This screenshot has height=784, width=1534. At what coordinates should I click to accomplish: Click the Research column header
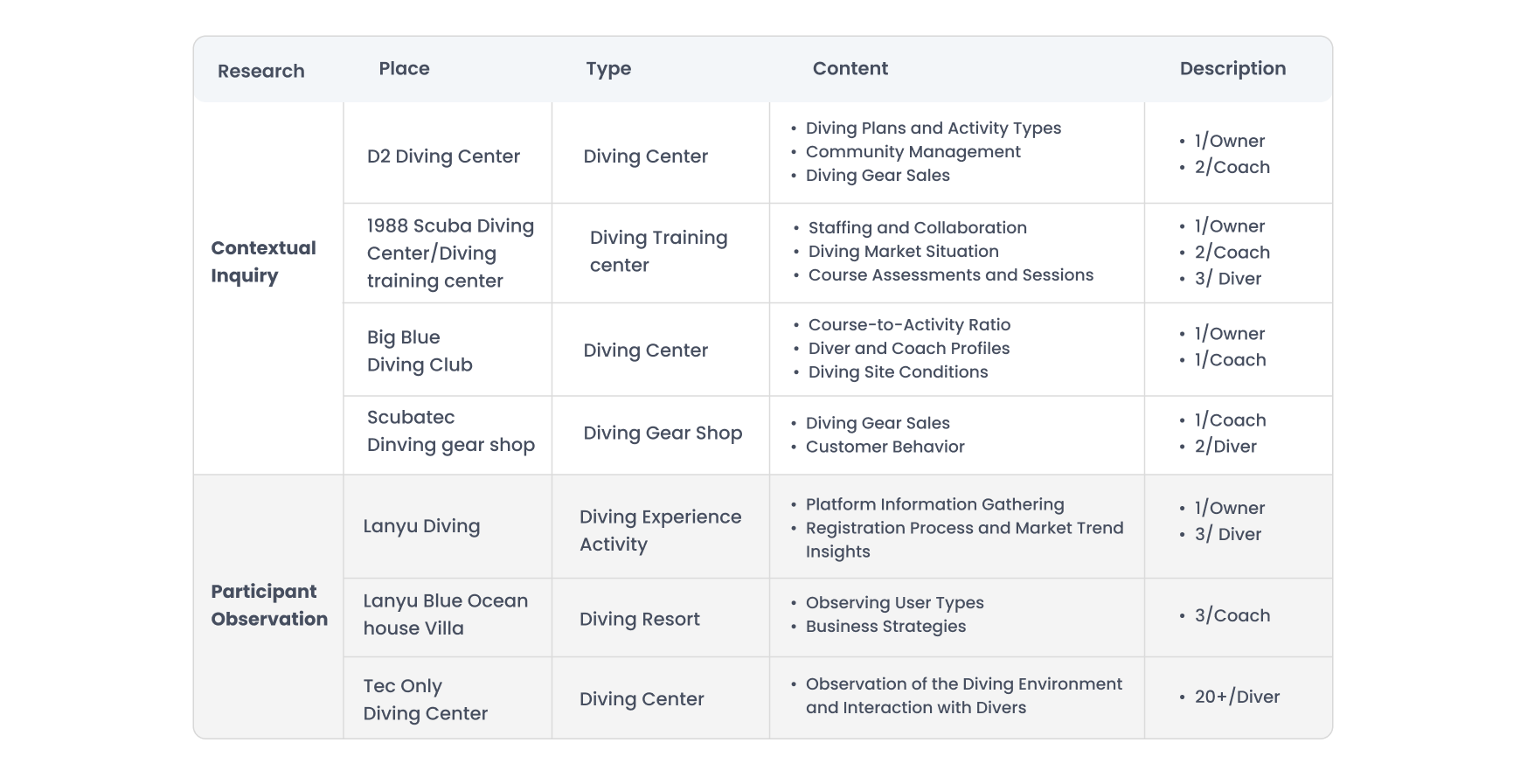pyautogui.click(x=260, y=71)
